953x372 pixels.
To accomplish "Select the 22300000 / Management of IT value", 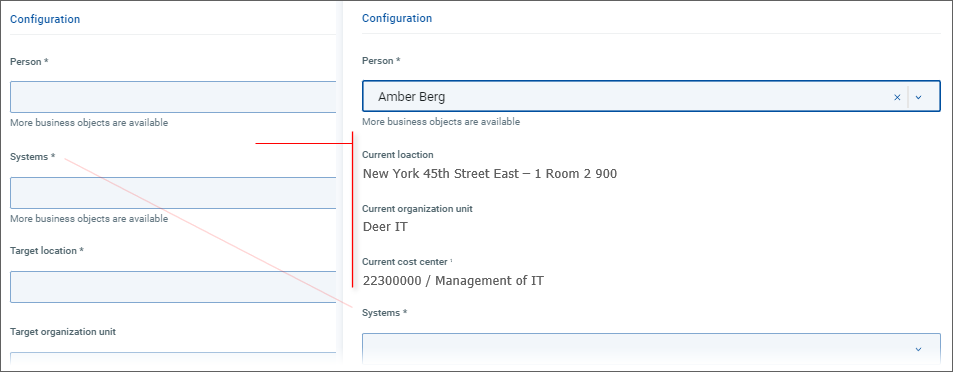I will click(x=453, y=281).
